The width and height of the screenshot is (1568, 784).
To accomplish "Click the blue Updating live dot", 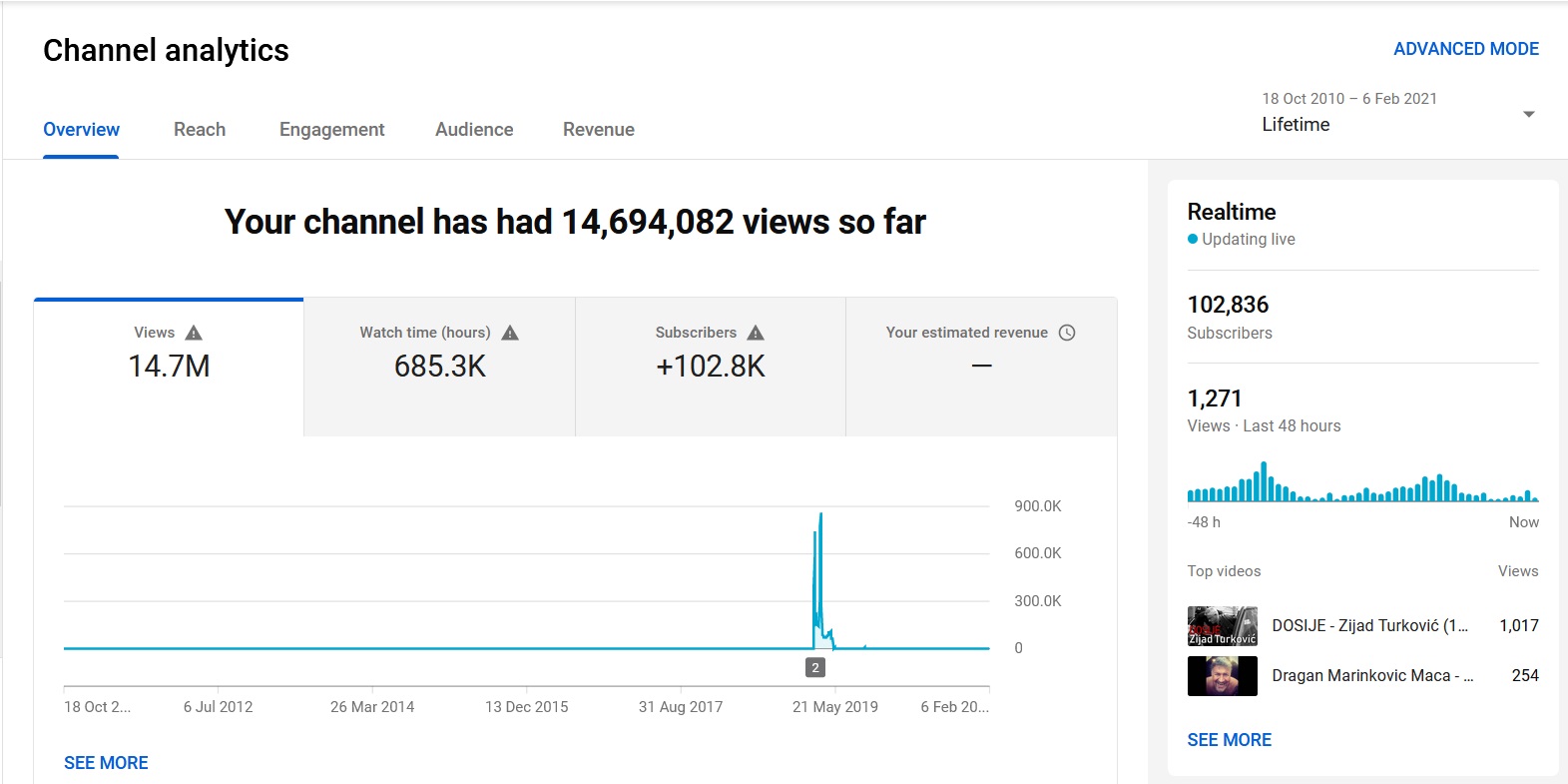I will pos(1192,239).
